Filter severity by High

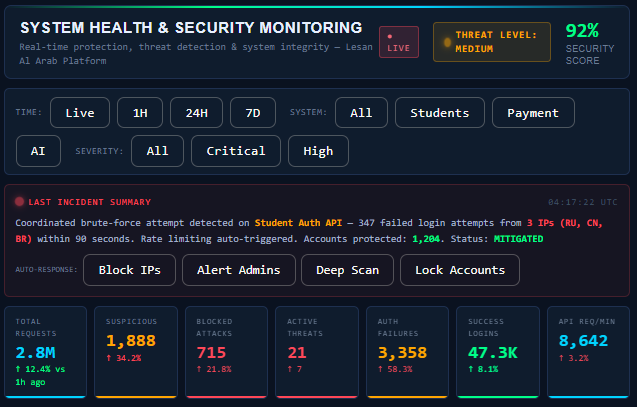click(x=318, y=151)
